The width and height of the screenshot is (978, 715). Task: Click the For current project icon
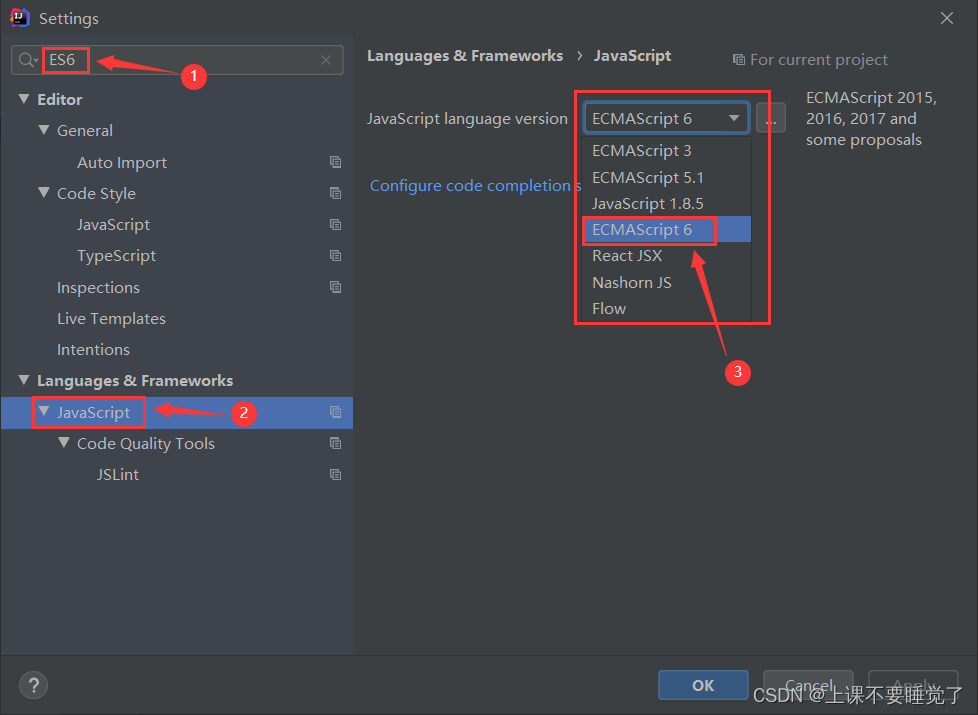[737, 60]
